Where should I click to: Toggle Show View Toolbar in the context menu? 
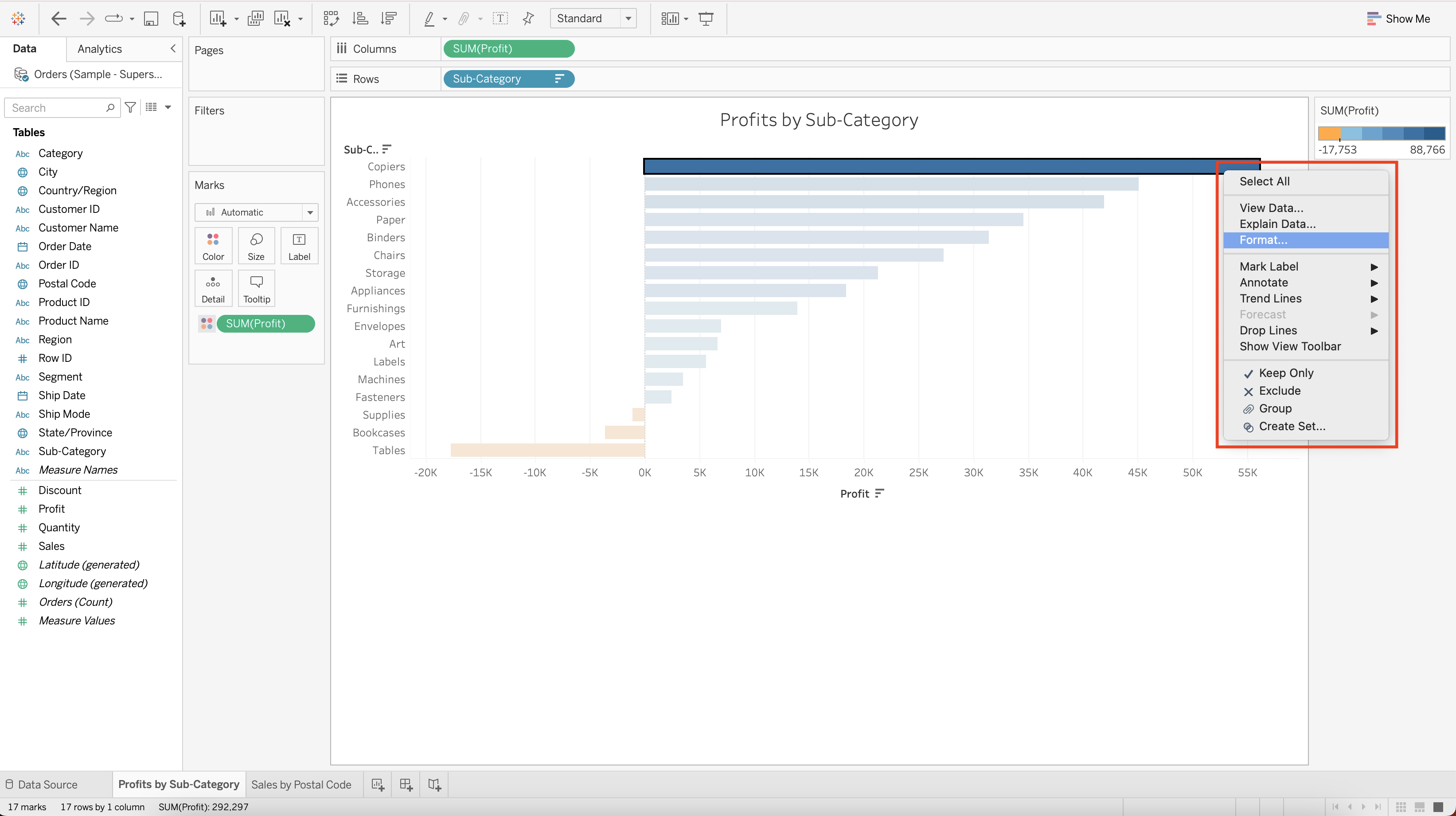click(x=1290, y=347)
